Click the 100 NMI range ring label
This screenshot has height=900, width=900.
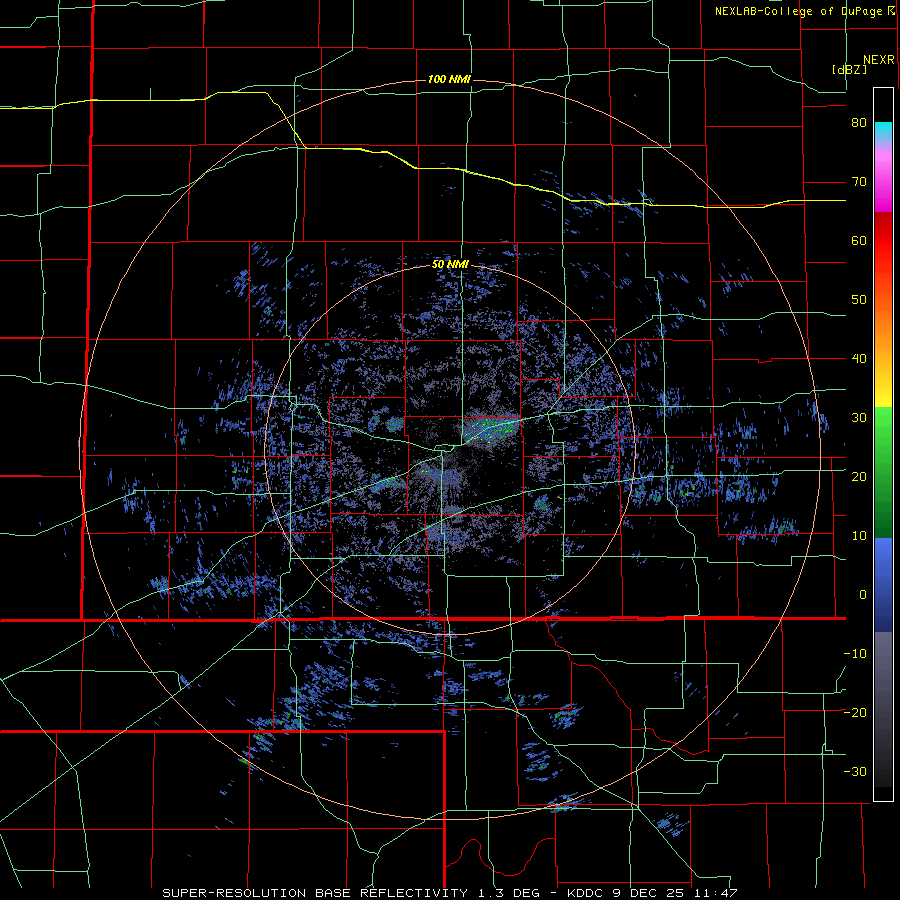click(x=449, y=79)
